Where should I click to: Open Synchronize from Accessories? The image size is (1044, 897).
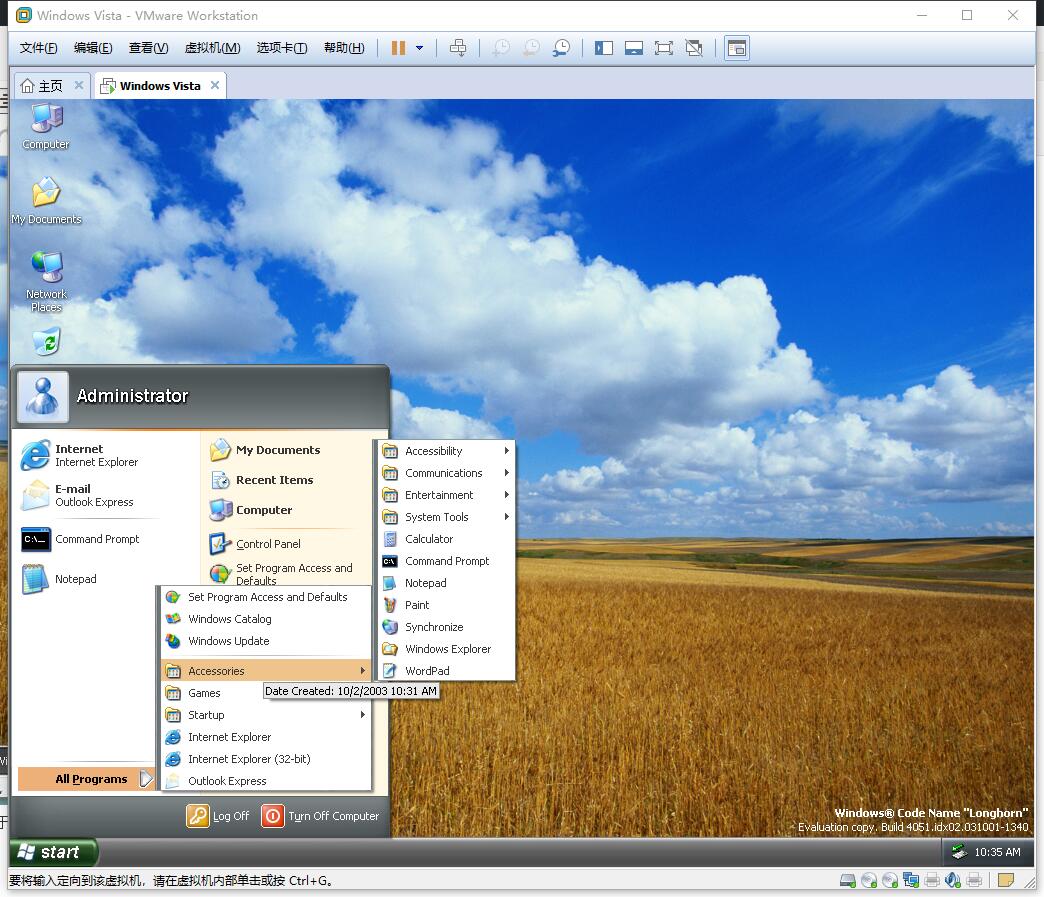click(x=446, y=627)
